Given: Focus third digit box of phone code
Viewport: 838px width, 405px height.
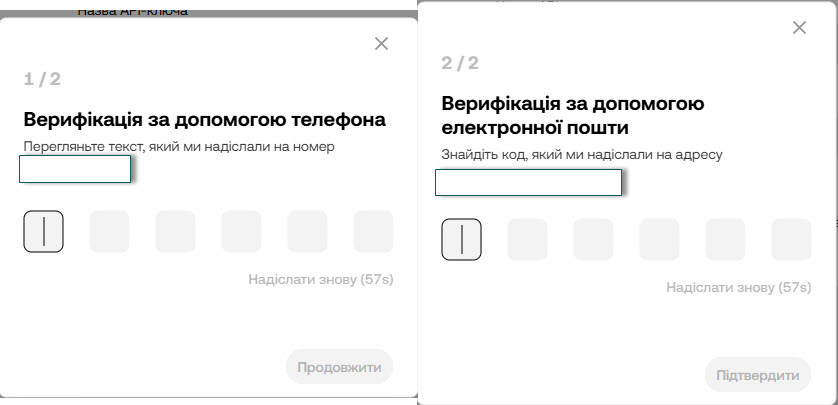Looking at the screenshot, I should (x=176, y=232).
